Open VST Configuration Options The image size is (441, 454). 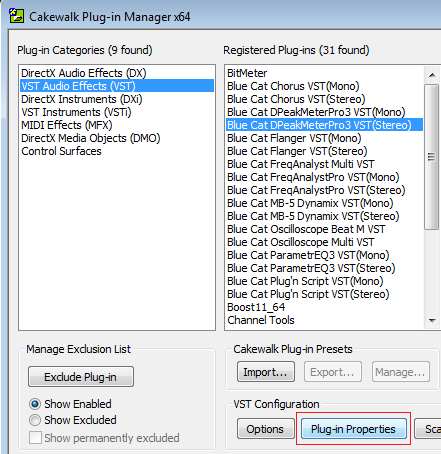point(266,429)
